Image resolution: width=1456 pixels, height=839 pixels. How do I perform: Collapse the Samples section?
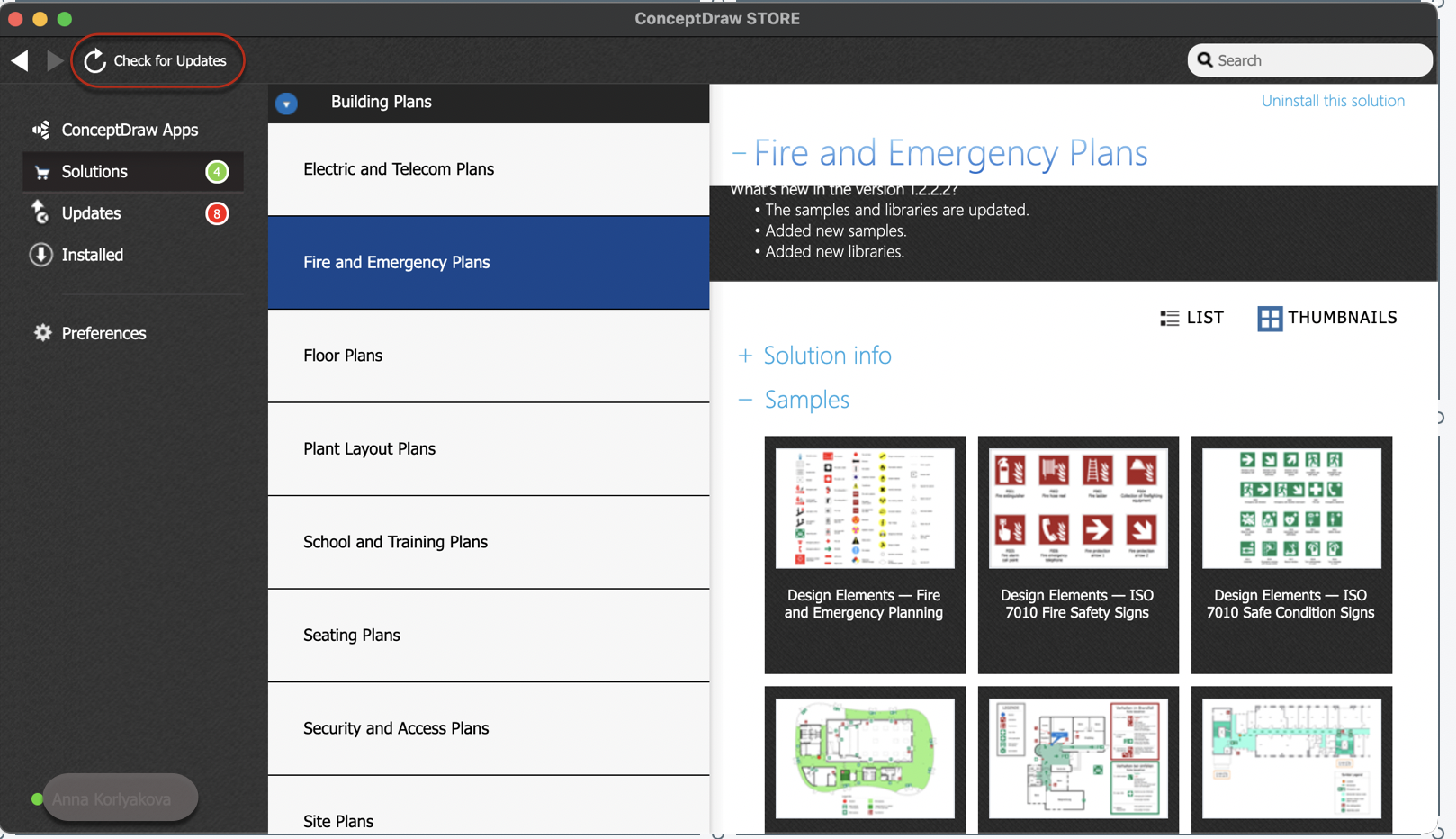745,400
